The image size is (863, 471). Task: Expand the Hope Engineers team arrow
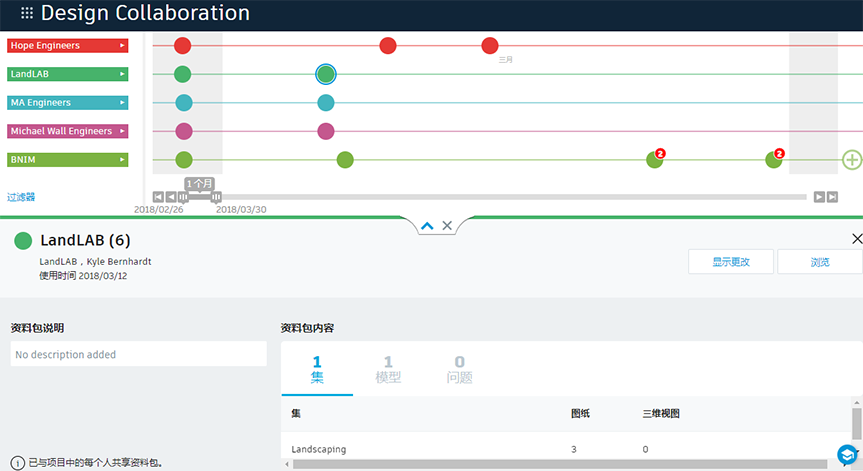click(122, 45)
